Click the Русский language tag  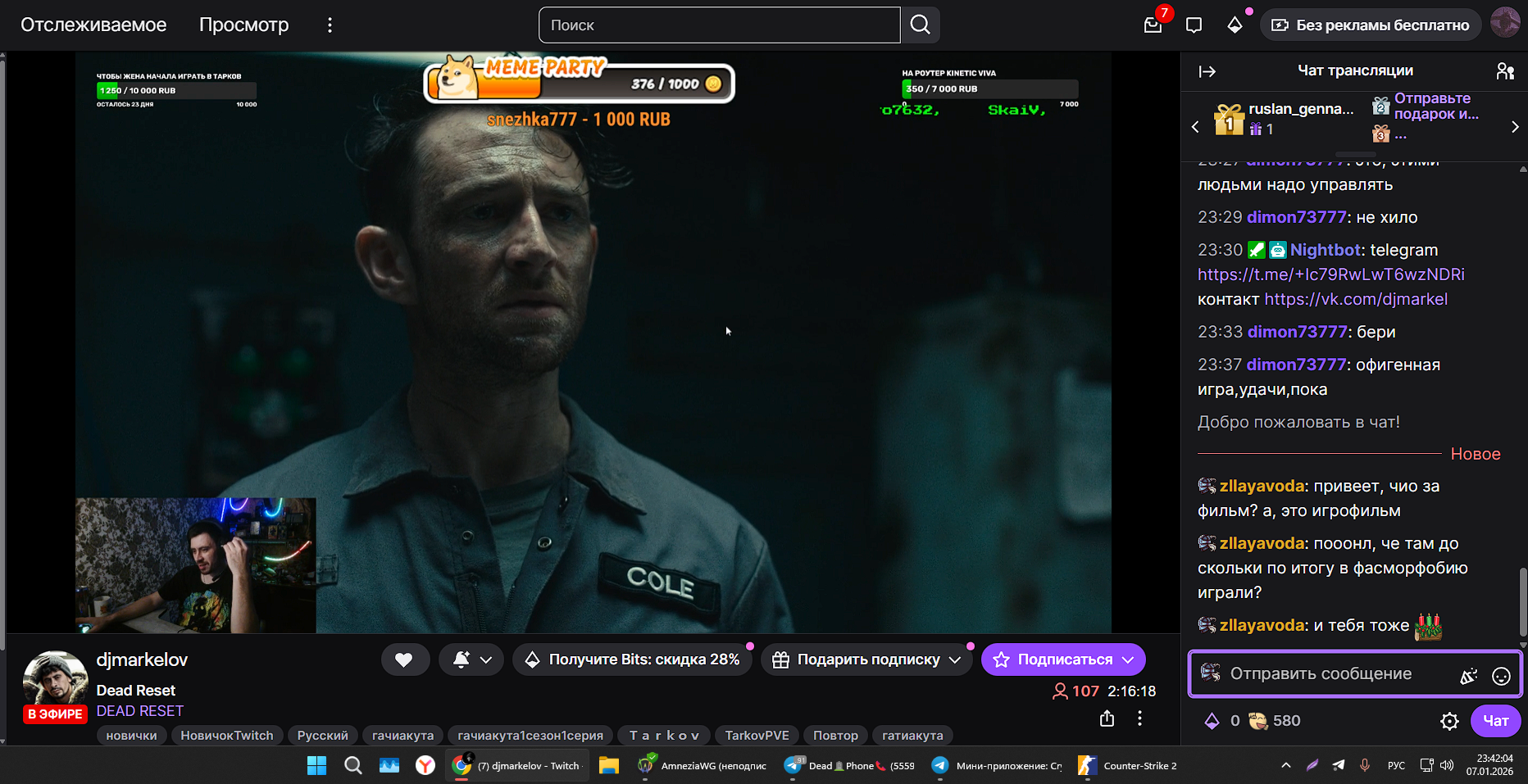tap(323, 736)
